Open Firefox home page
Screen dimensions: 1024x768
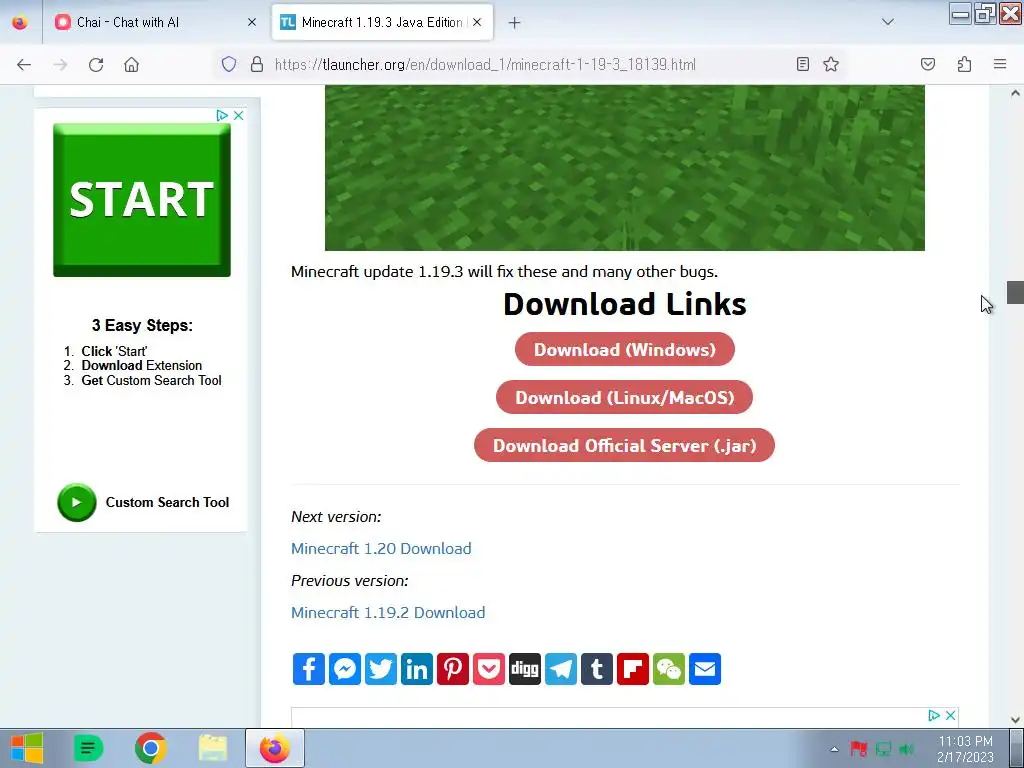click(131, 64)
